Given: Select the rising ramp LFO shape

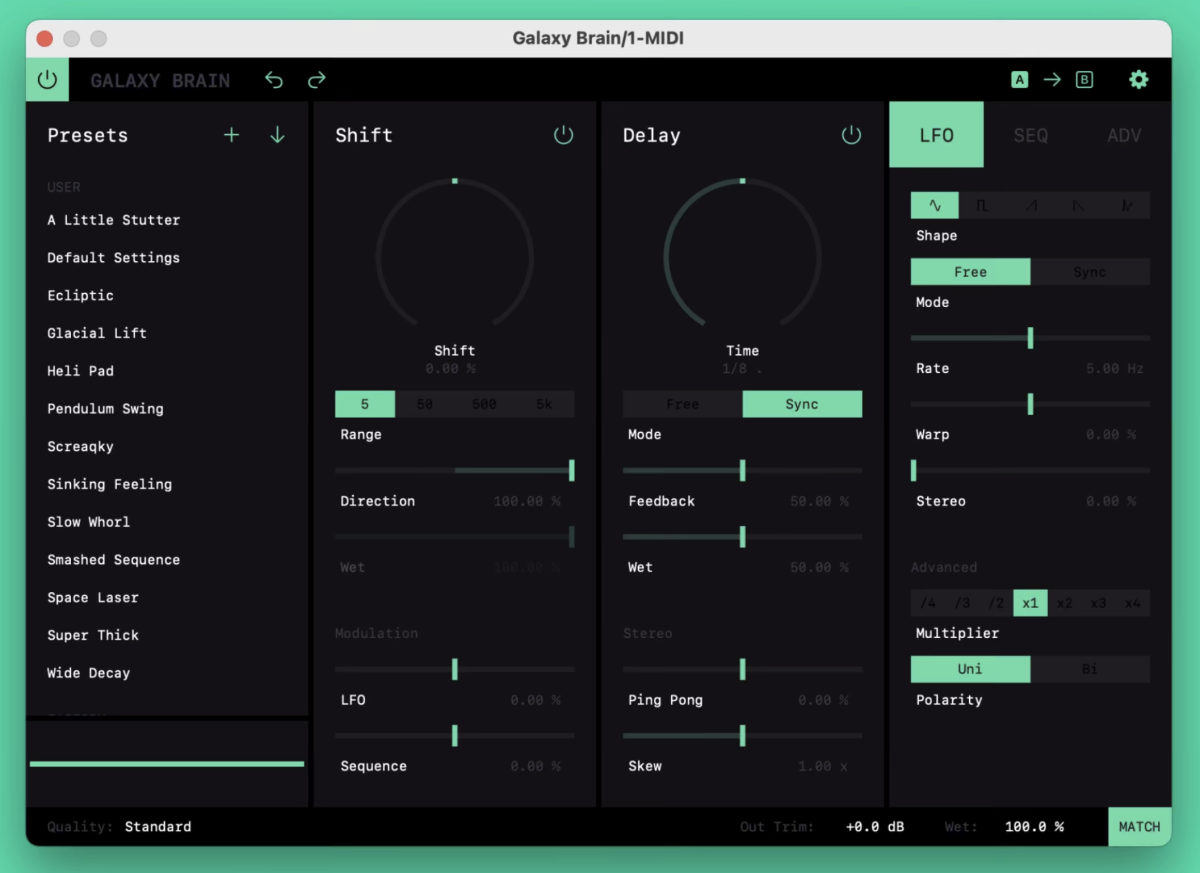Looking at the screenshot, I should pyautogui.click(x=1030, y=205).
